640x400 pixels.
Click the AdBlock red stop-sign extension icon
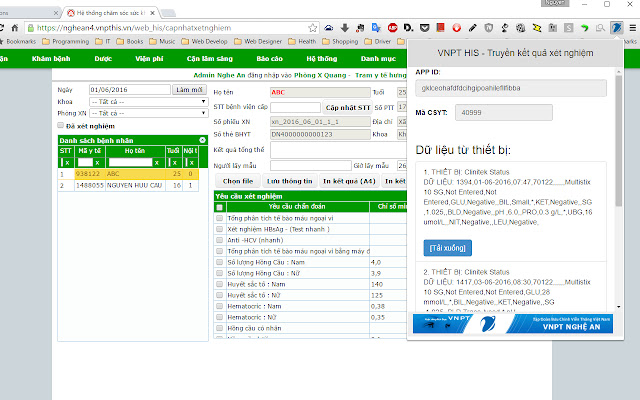(393, 28)
